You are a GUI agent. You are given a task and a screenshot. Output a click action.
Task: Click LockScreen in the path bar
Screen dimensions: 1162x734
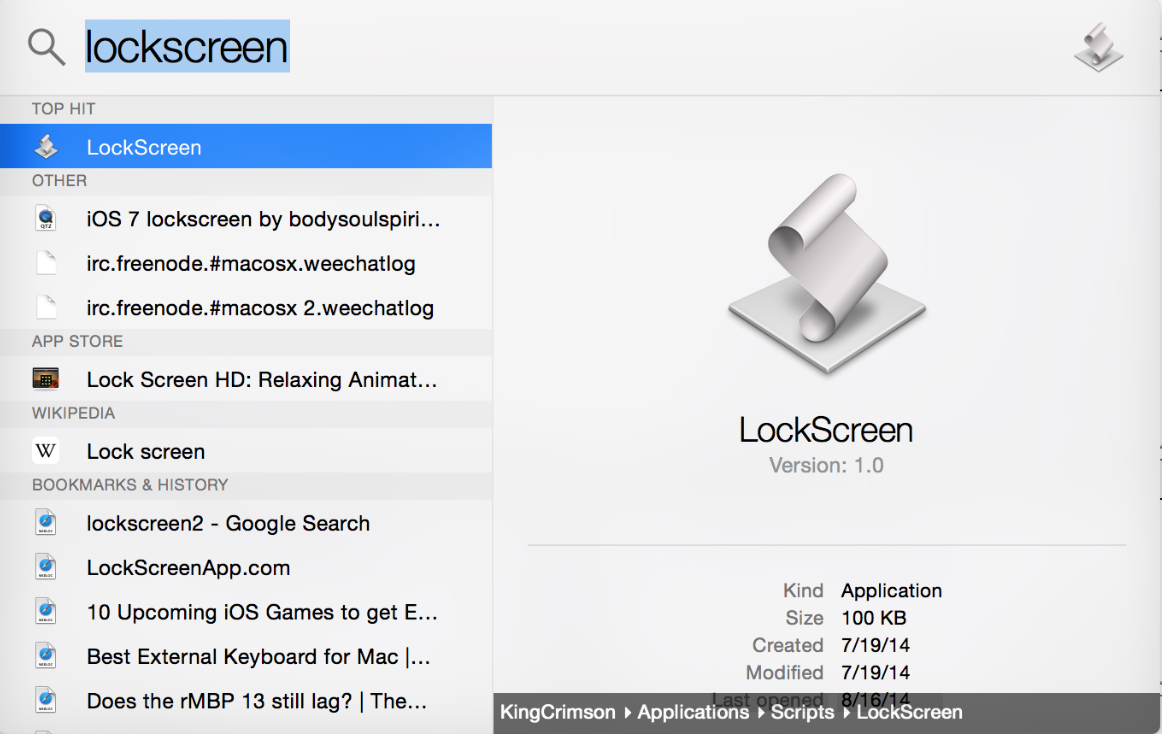tap(910, 712)
